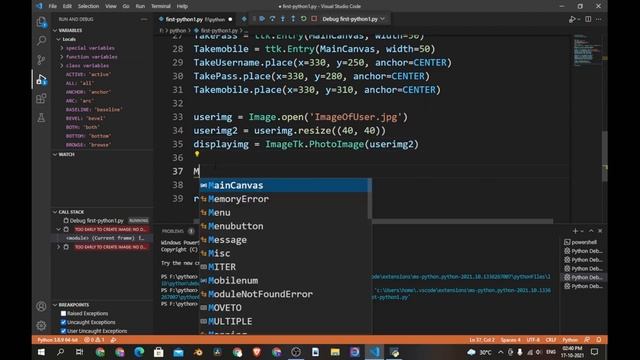Click the suggestion list scrollbar

(x=370, y=199)
